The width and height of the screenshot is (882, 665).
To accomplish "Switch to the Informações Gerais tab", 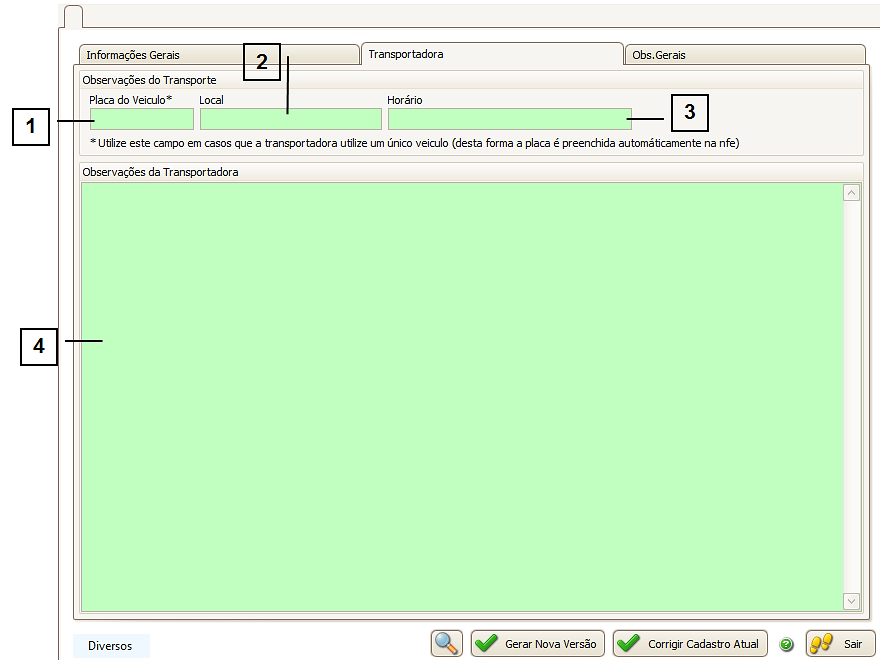I will tap(217, 55).
